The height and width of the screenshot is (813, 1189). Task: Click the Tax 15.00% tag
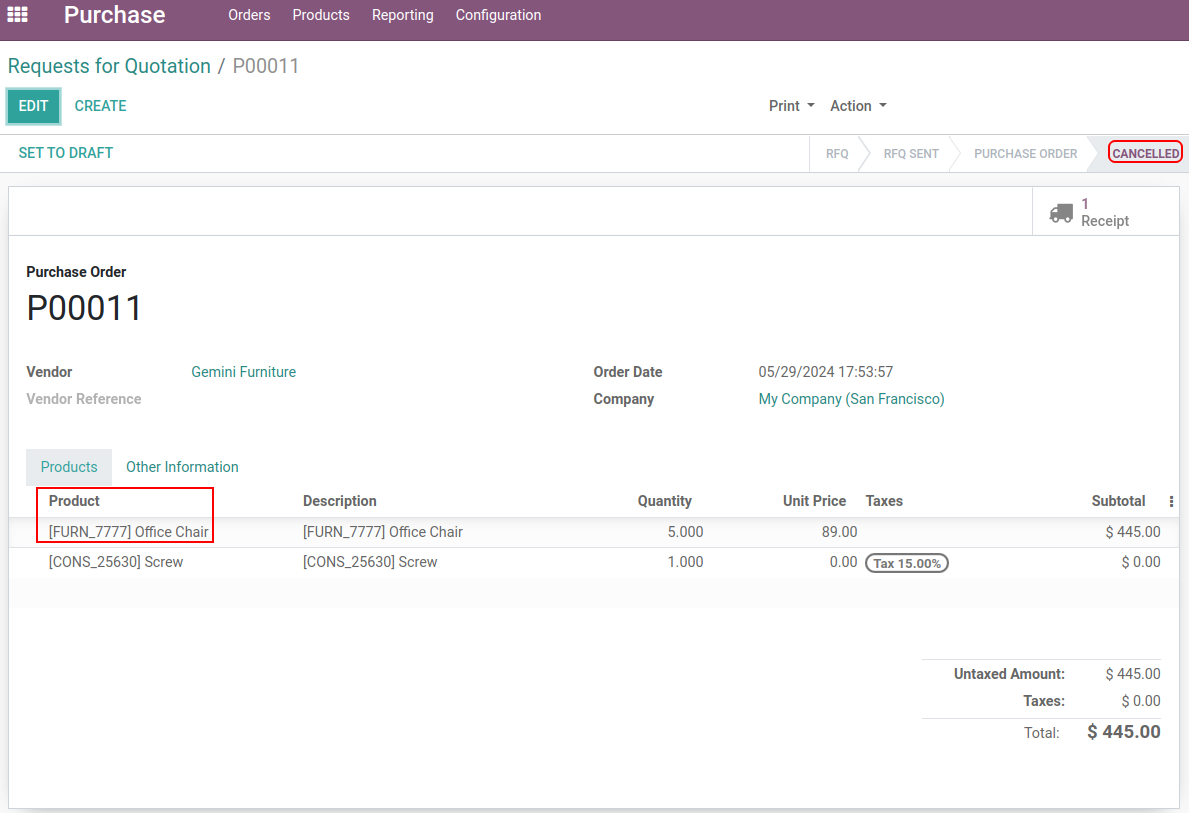[x=906, y=563]
